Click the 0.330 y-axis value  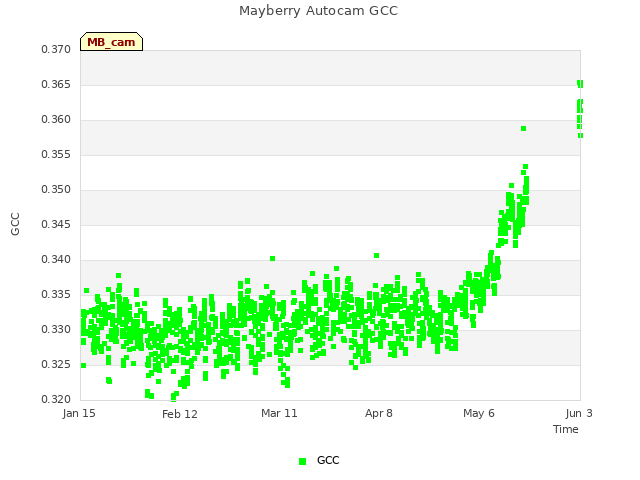56,329
